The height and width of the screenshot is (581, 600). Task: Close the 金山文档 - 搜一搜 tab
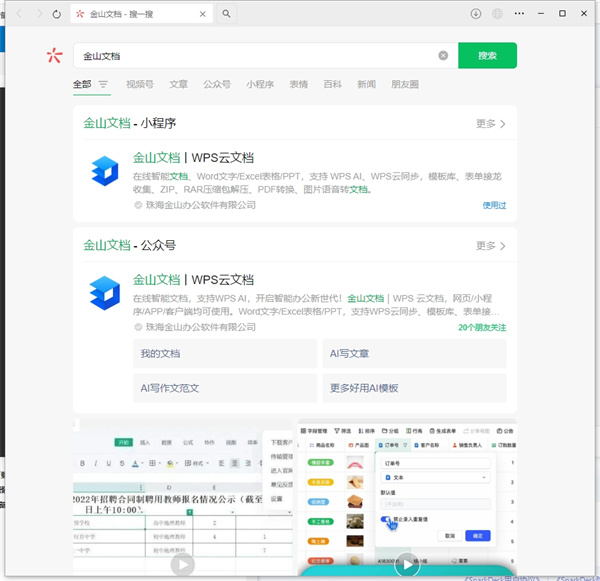point(202,14)
